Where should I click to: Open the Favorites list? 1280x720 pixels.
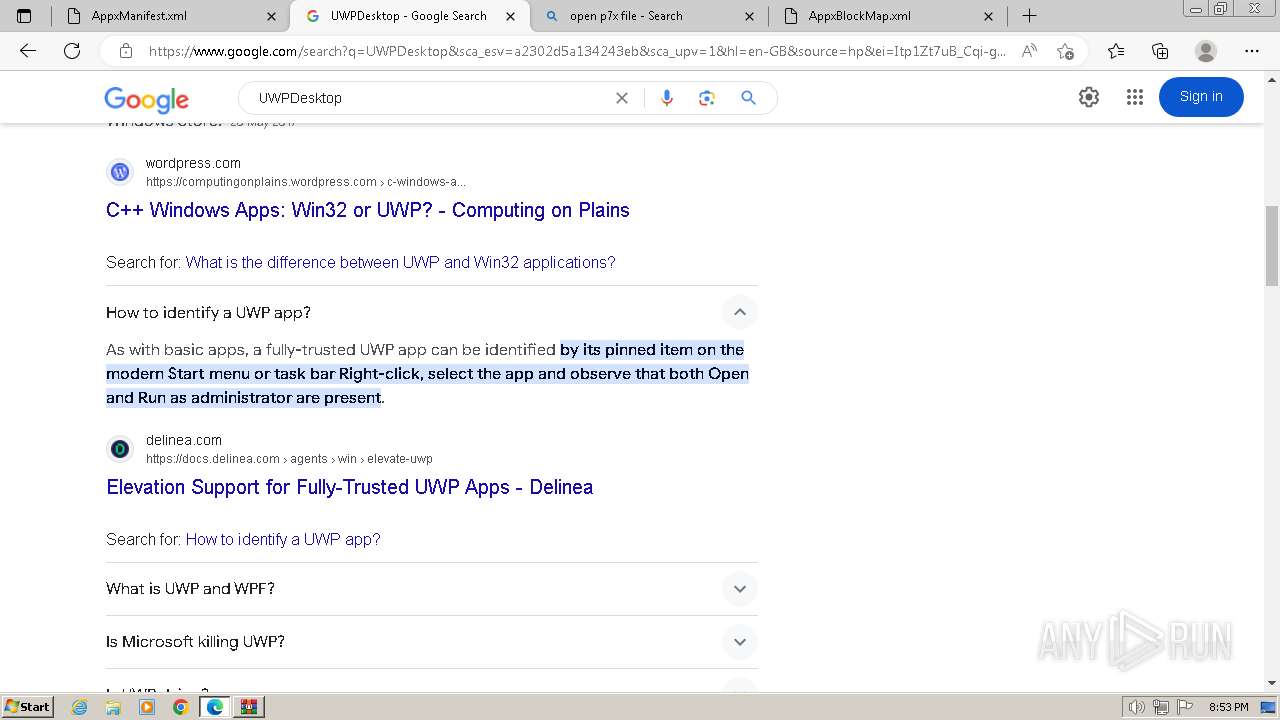pyautogui.click(x=1116, y=51)
